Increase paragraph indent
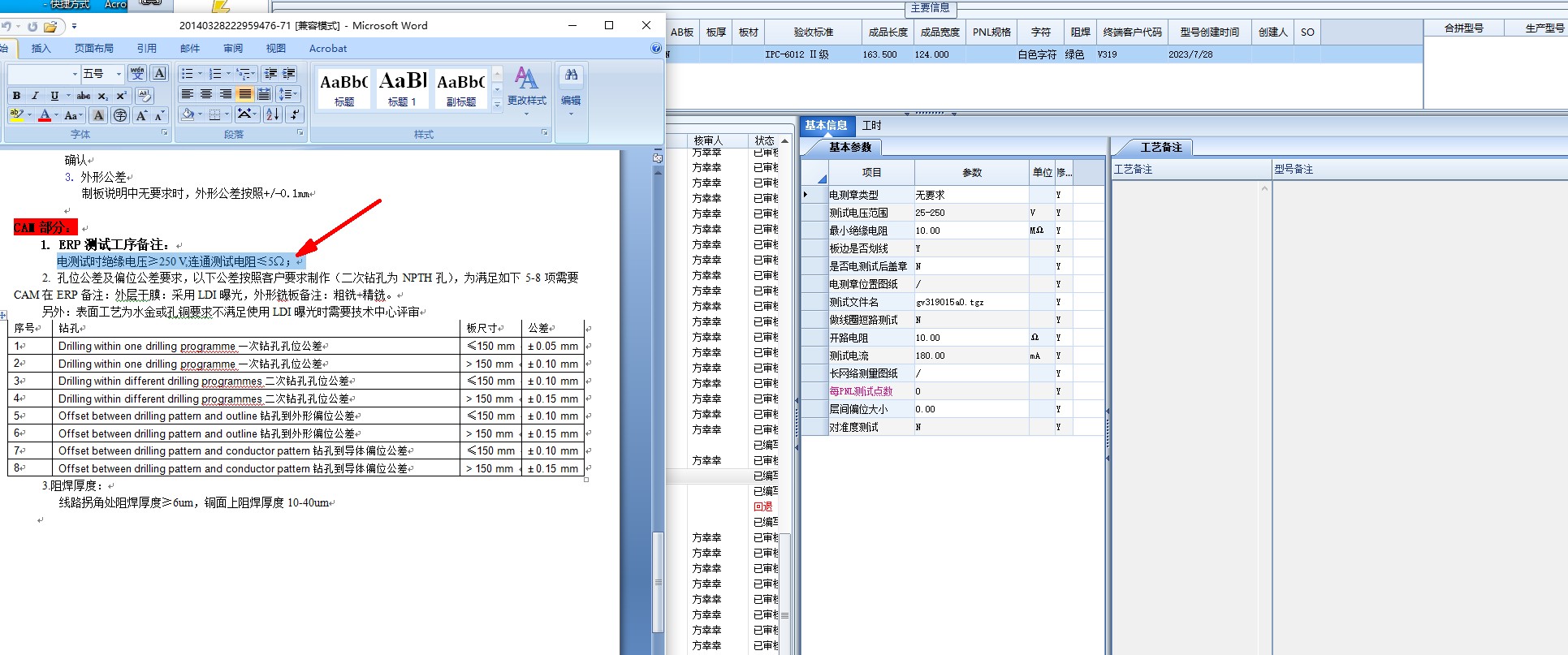 tap(289, 74)
